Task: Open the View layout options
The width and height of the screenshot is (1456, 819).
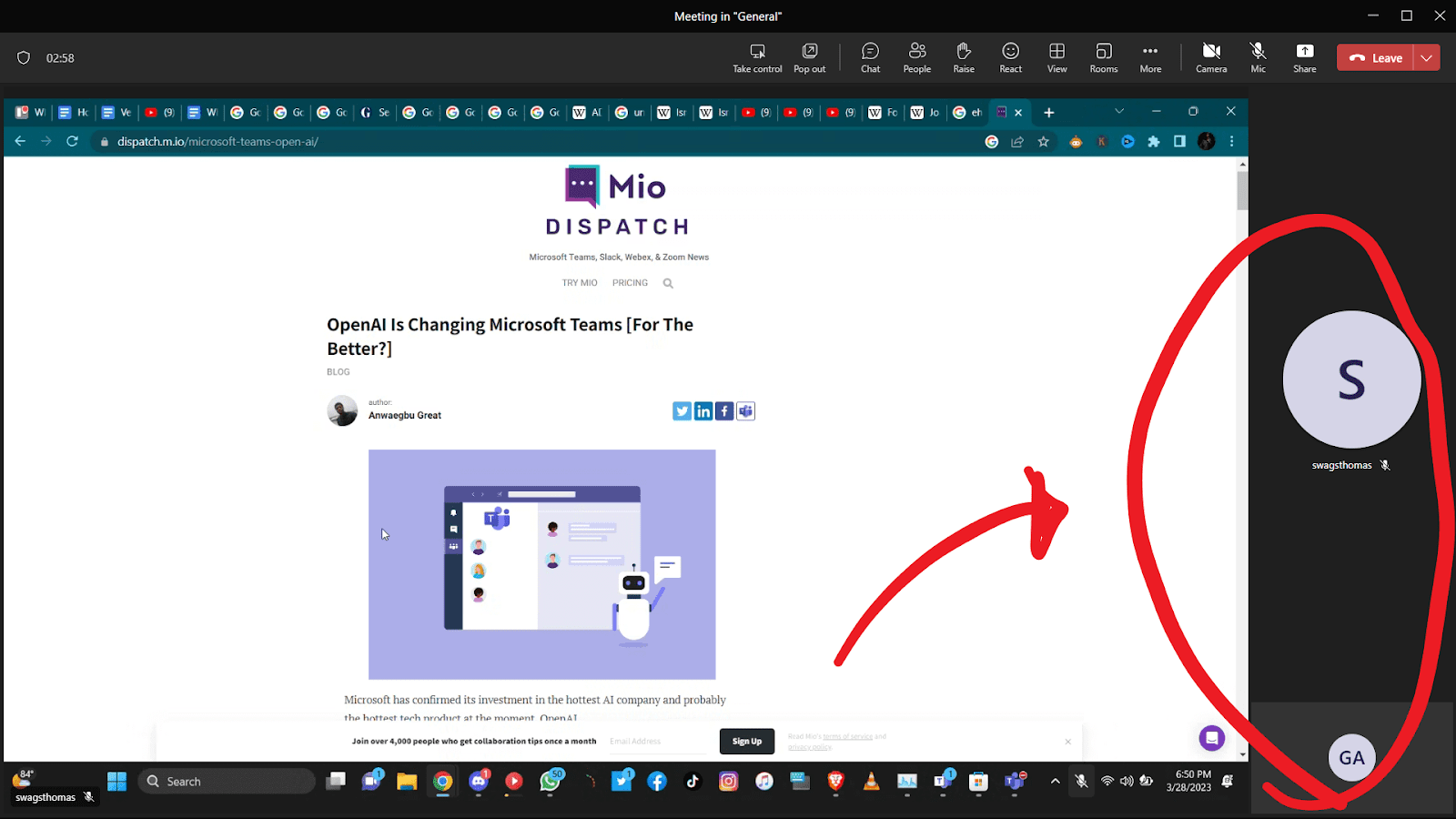Action: point(1057,58)
